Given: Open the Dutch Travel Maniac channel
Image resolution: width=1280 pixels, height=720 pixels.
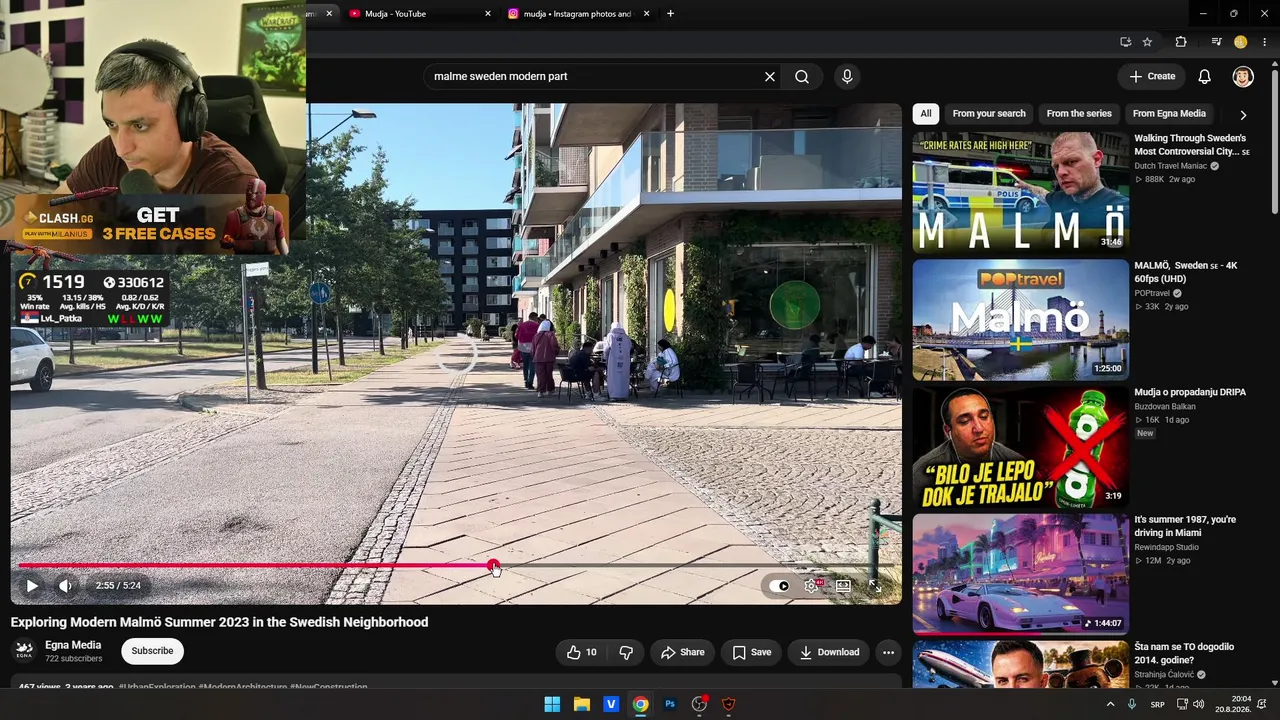Looking at the screenshot, I should 1171,166.
